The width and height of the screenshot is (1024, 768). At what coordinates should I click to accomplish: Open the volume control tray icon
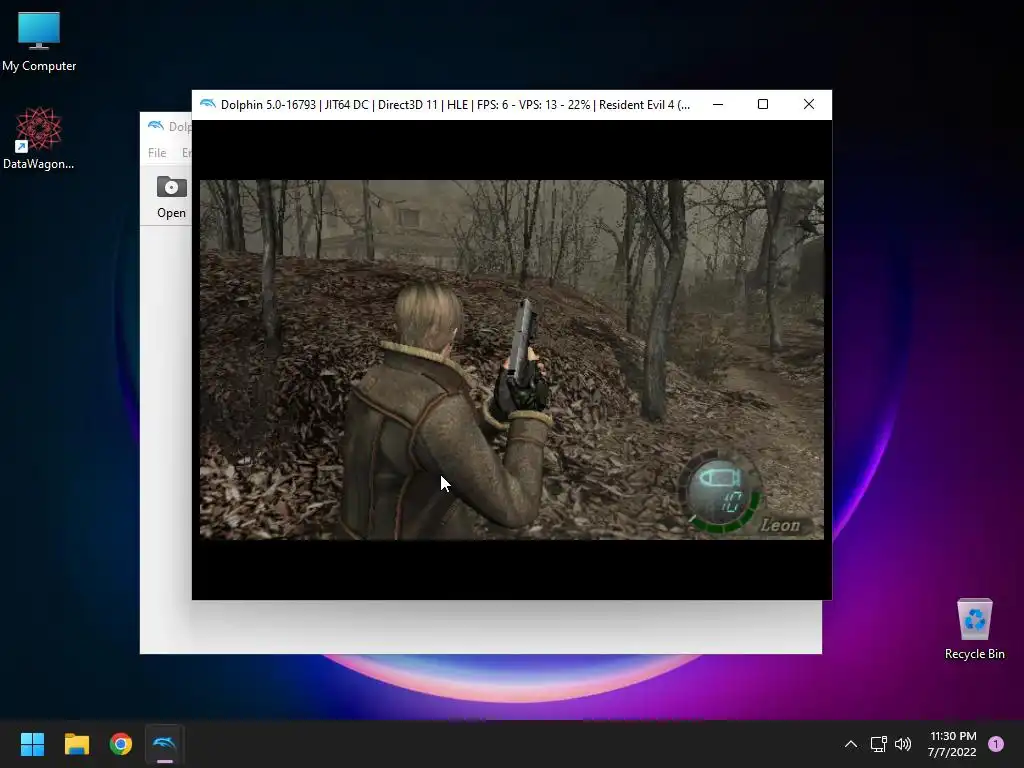(x=903, y=744)
